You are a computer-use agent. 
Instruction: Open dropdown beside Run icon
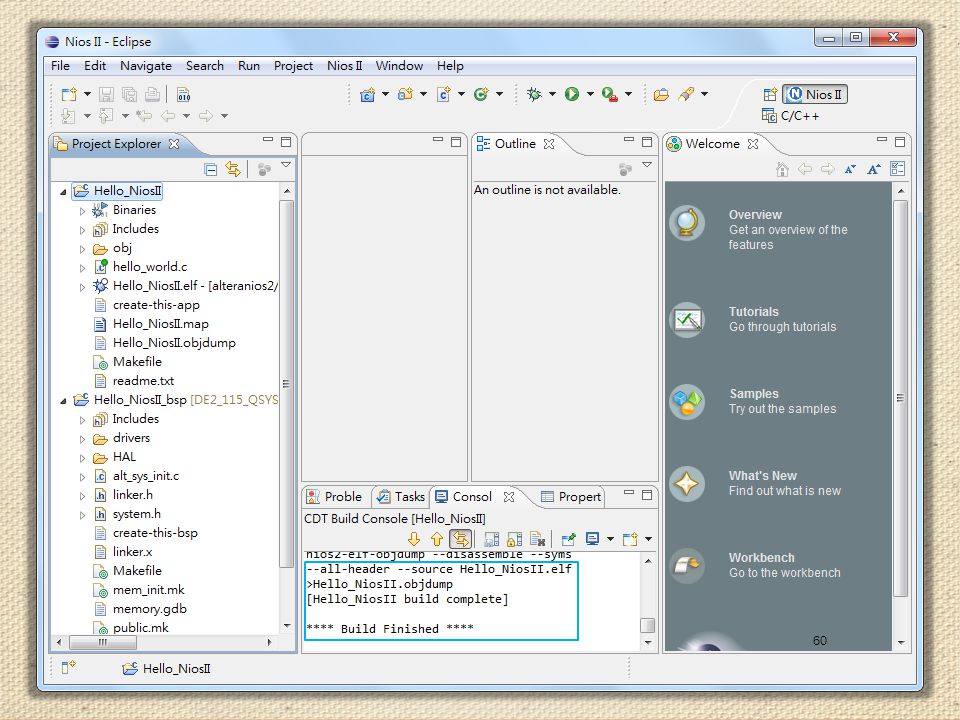[x=590, y=94]
